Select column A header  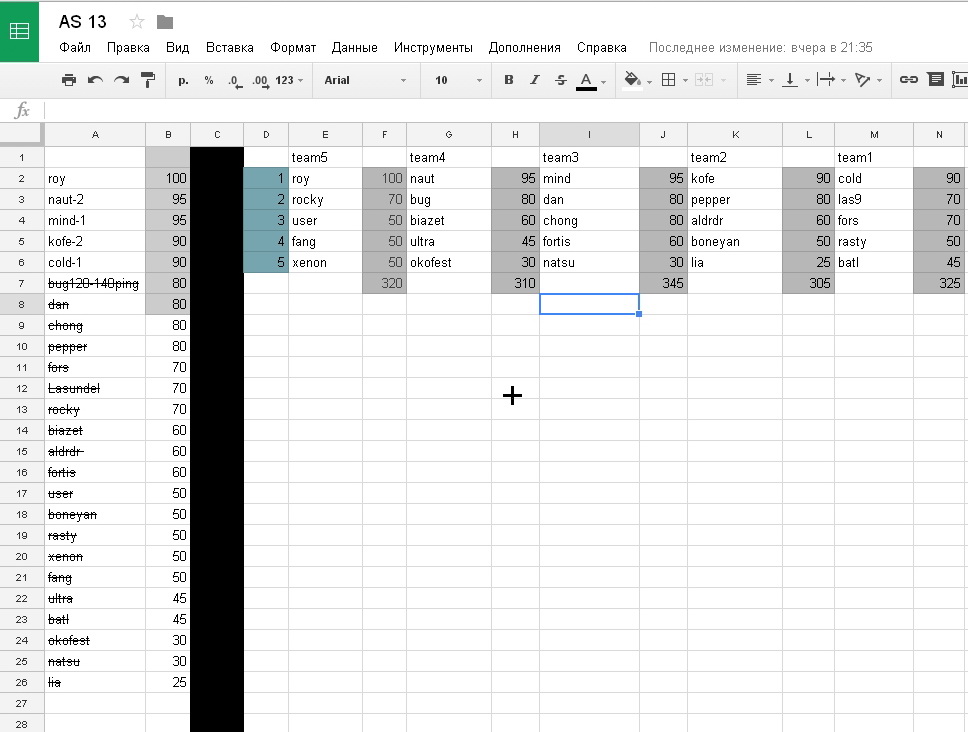pyautogui.click(x=95, y=135)
